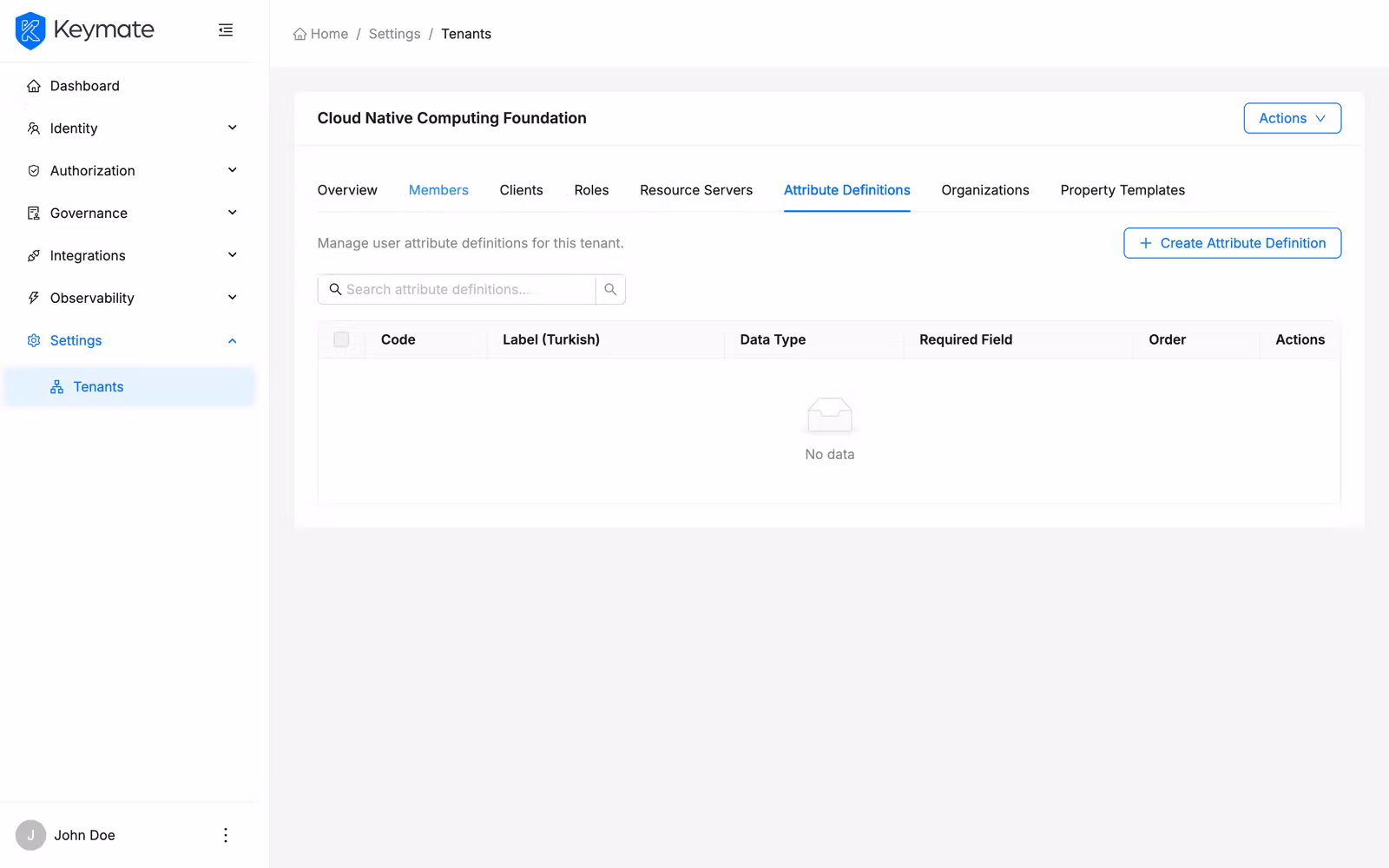Click the search magnifier icon
The height and width of the screenshot is (868, 1389).
click(x=610, y=289)
